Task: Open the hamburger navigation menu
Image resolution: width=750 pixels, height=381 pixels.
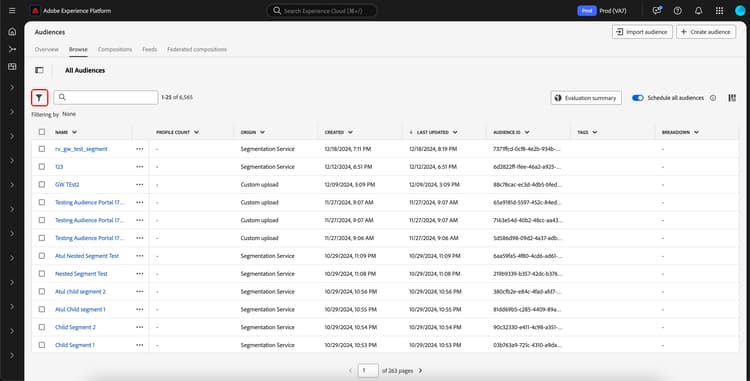Action: (12, 11)
